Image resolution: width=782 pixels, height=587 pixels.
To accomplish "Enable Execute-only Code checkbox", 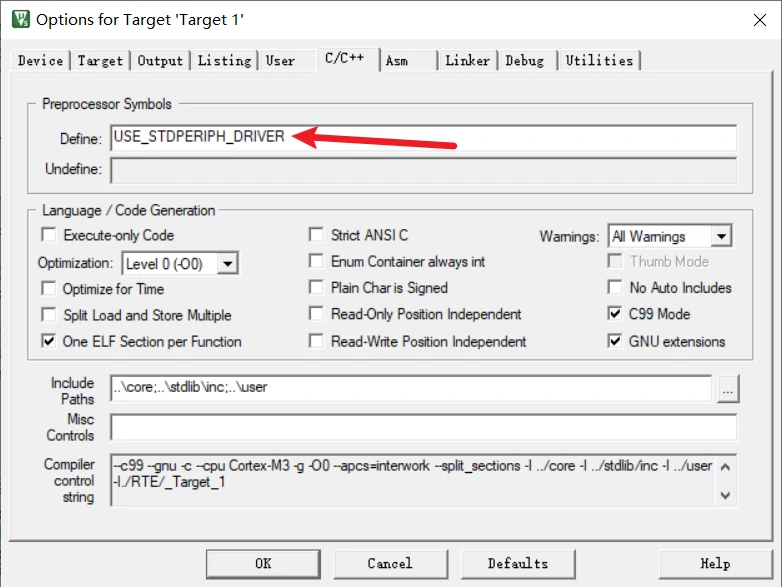I will click(48, 236).
